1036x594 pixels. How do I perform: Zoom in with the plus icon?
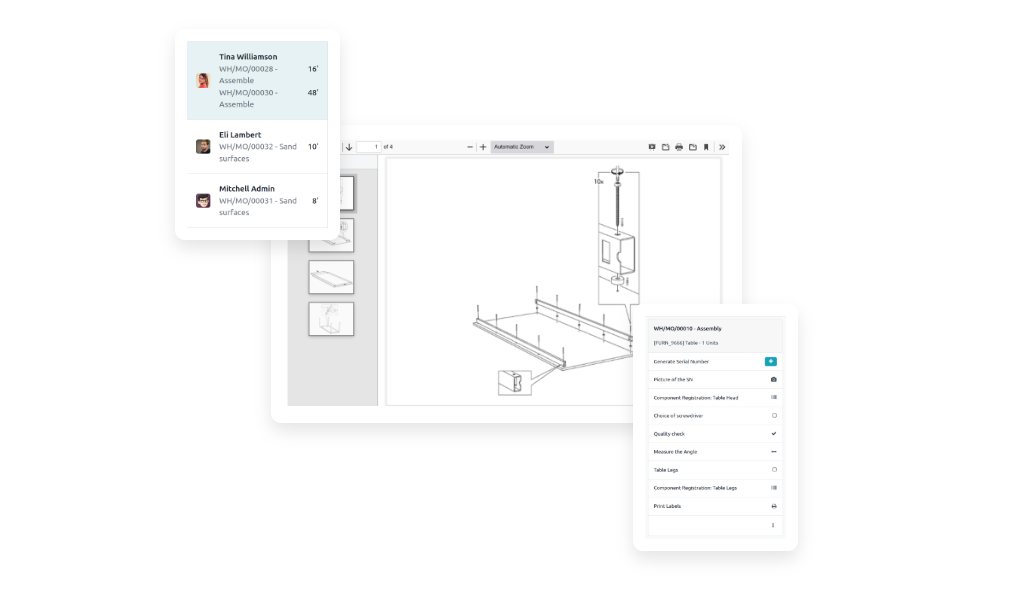483,147
